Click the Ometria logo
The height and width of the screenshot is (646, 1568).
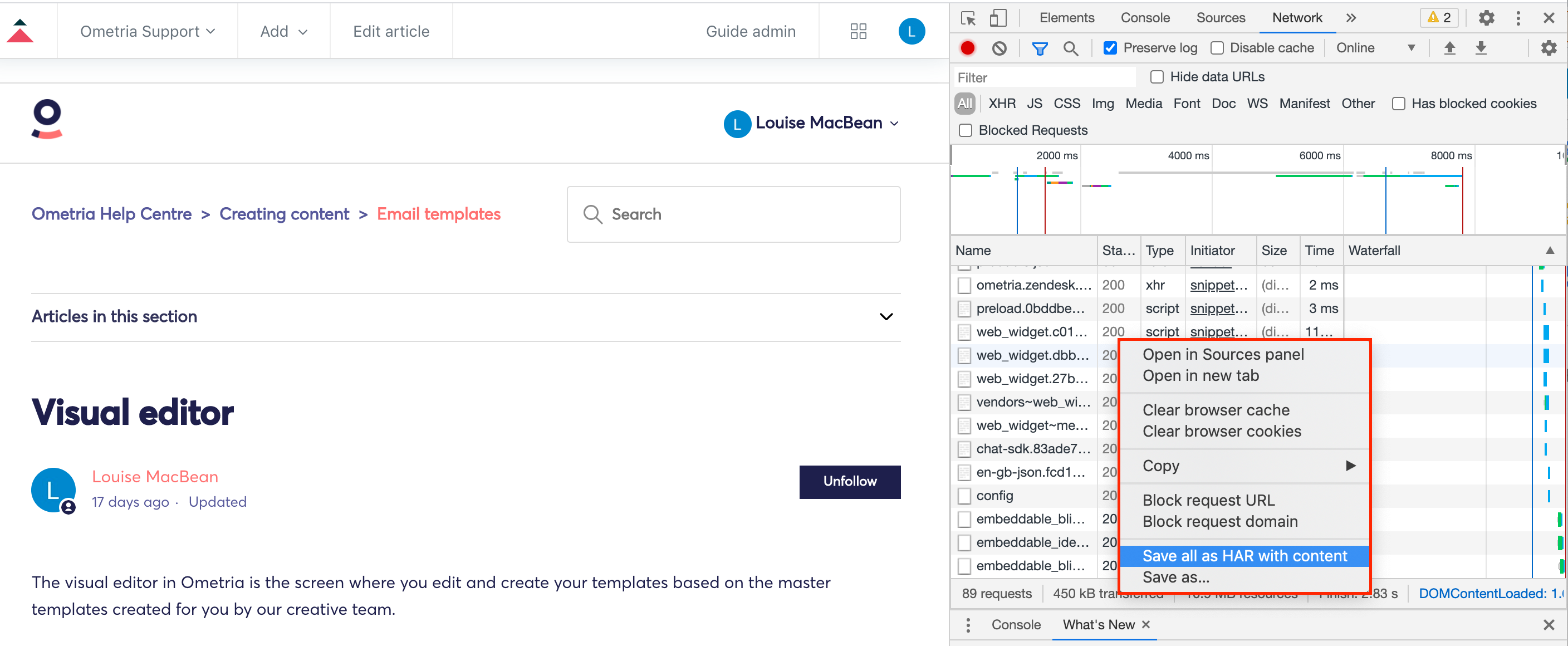coord(47,119)
